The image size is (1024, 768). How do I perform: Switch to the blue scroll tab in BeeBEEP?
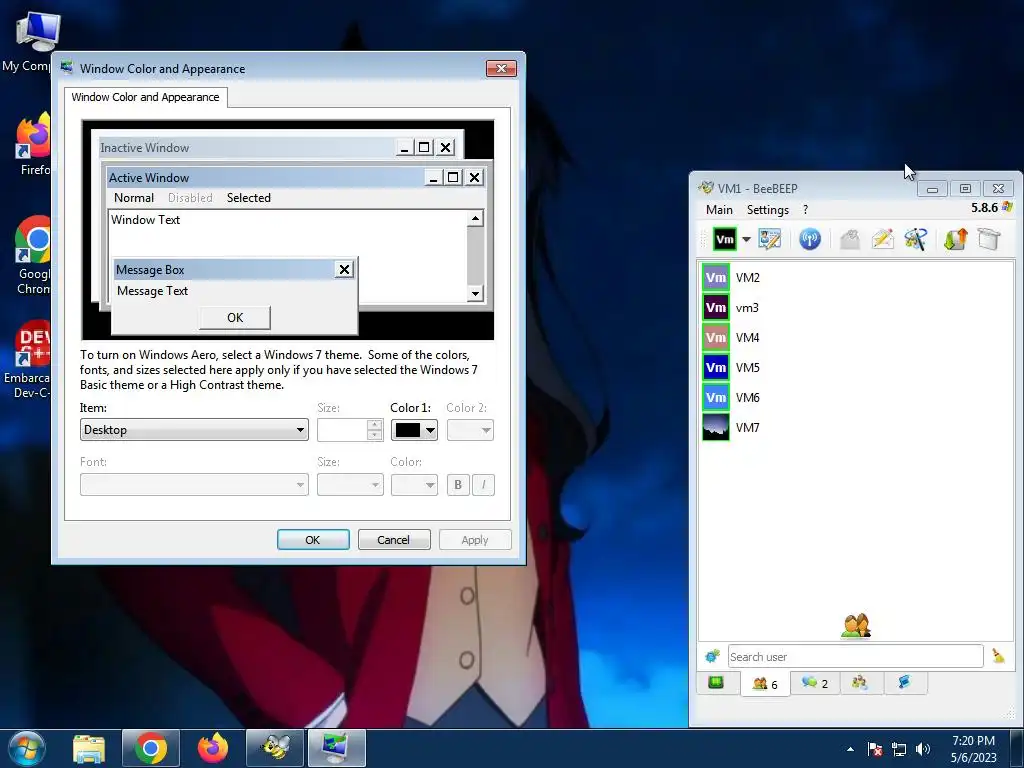[904, 683]
